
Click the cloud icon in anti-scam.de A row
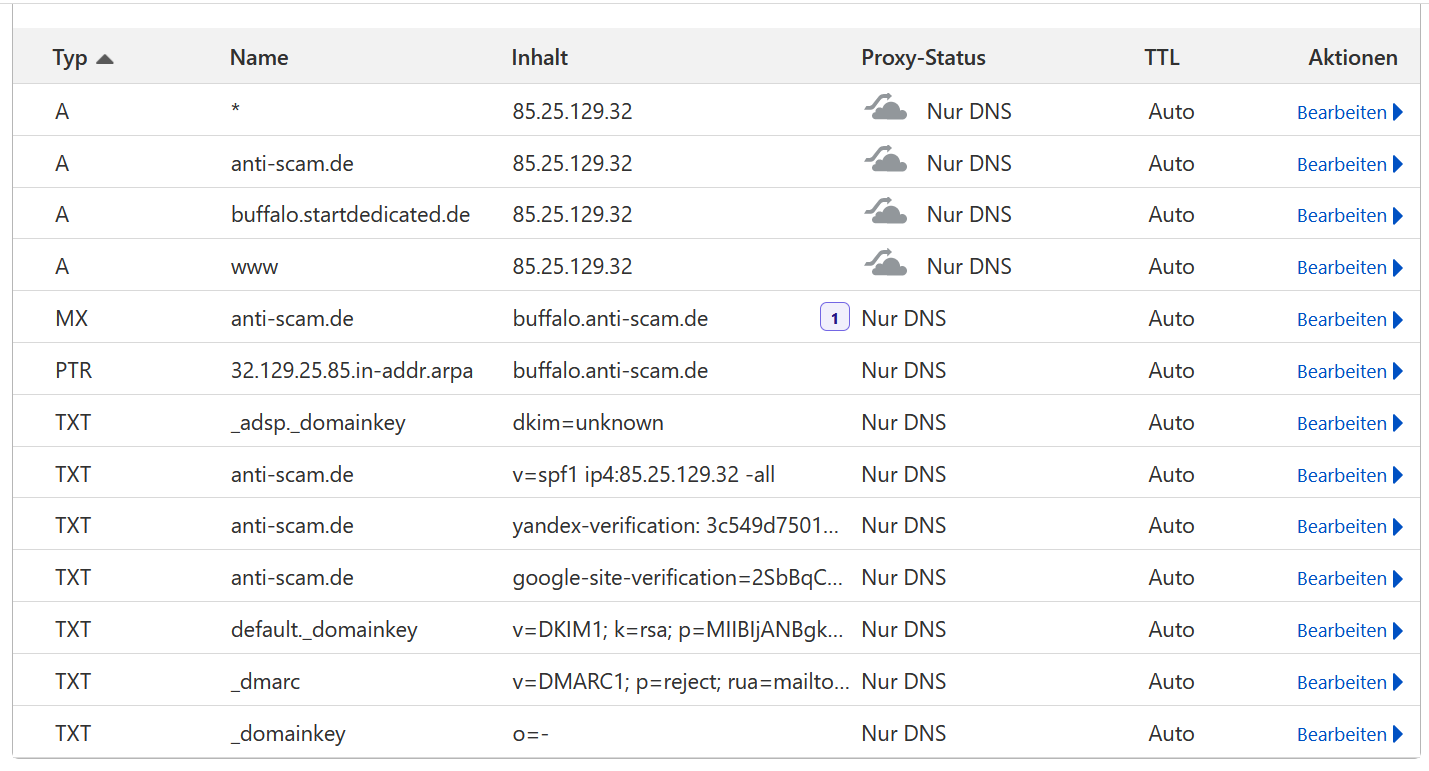coord(885,161)
